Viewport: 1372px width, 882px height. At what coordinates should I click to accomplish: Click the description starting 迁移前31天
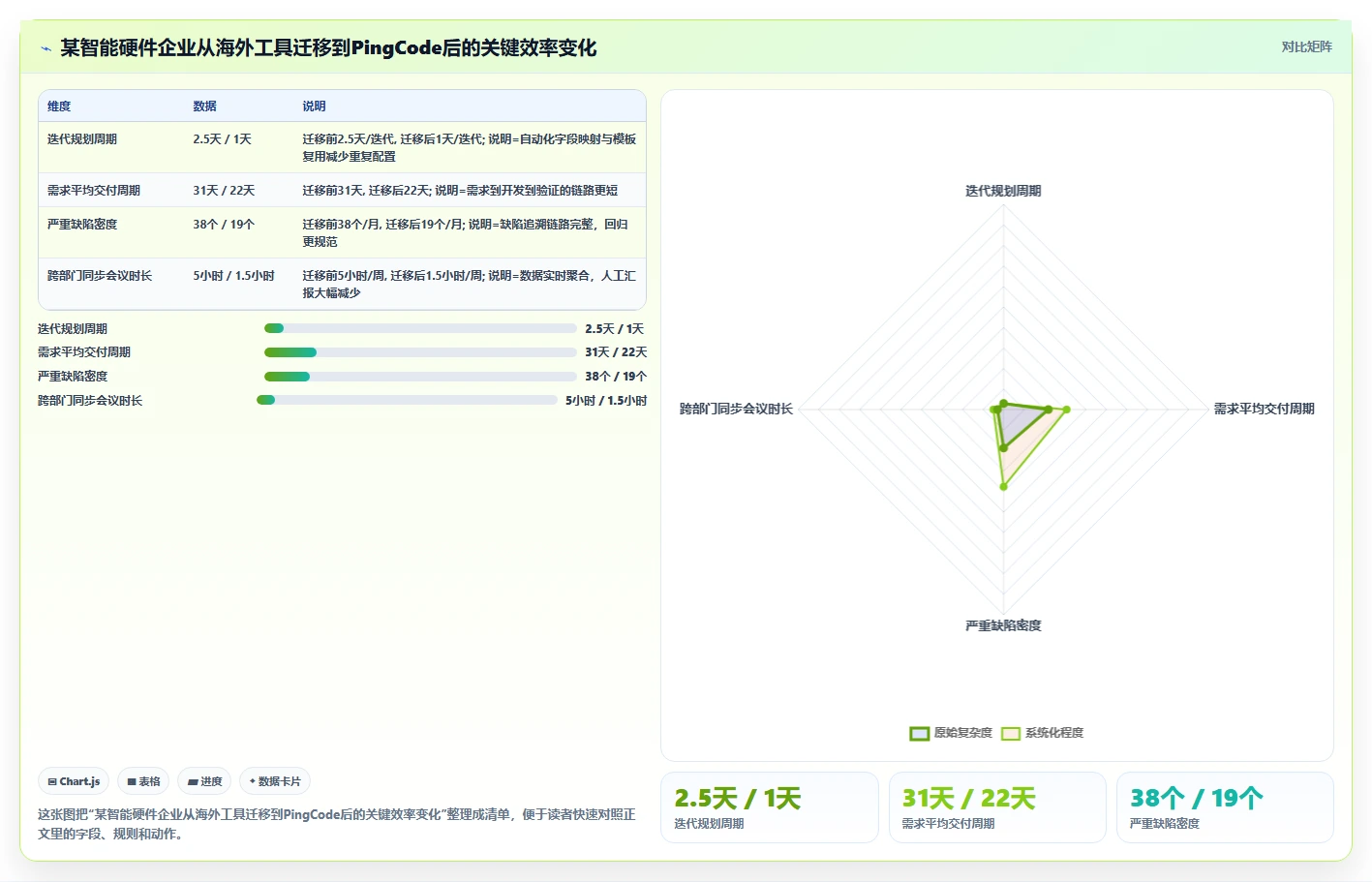coord(460,191)
